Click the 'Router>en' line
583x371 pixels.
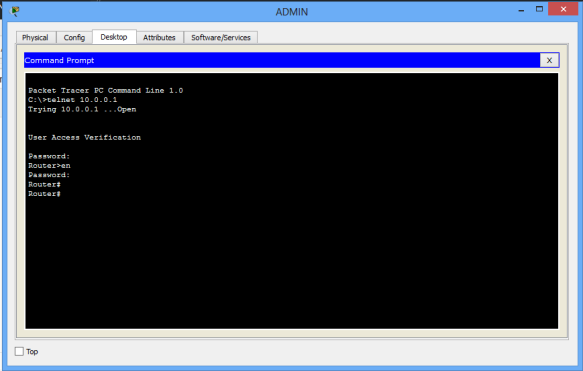point(49,165)
